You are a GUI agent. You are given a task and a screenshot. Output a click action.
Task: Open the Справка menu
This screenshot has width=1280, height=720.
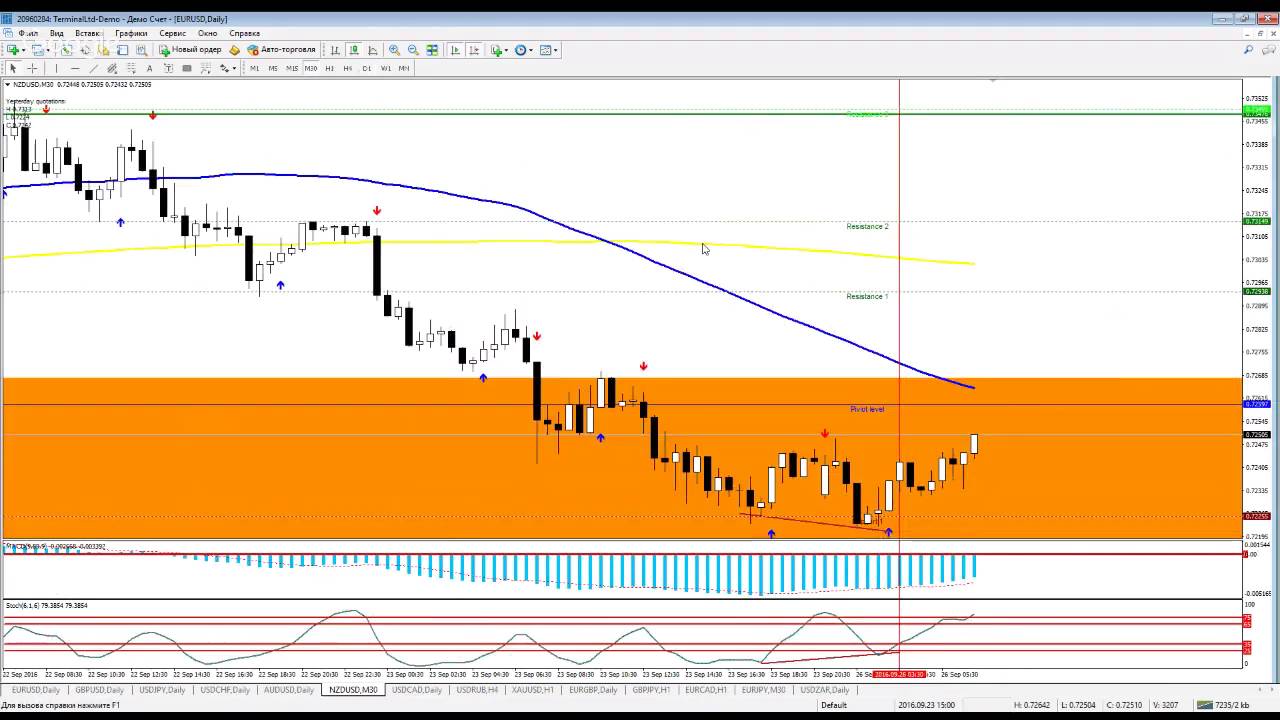[245, 33]
